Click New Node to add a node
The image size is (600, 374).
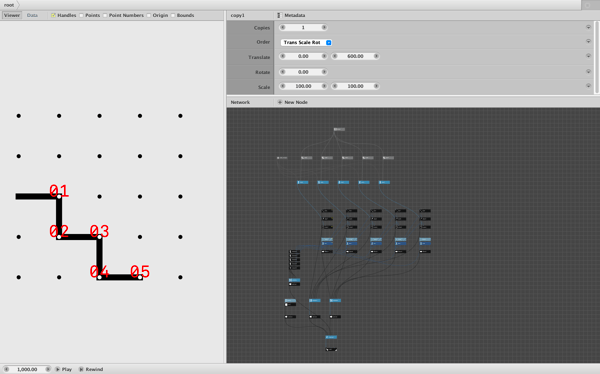(x=293, y=102)
